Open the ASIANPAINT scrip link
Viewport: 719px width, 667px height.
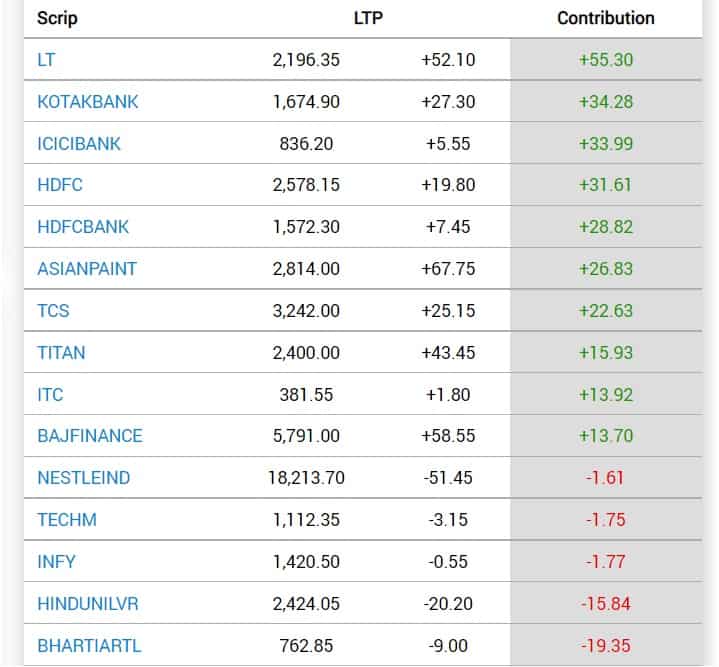pyautogui.click(x=87, y=269)
